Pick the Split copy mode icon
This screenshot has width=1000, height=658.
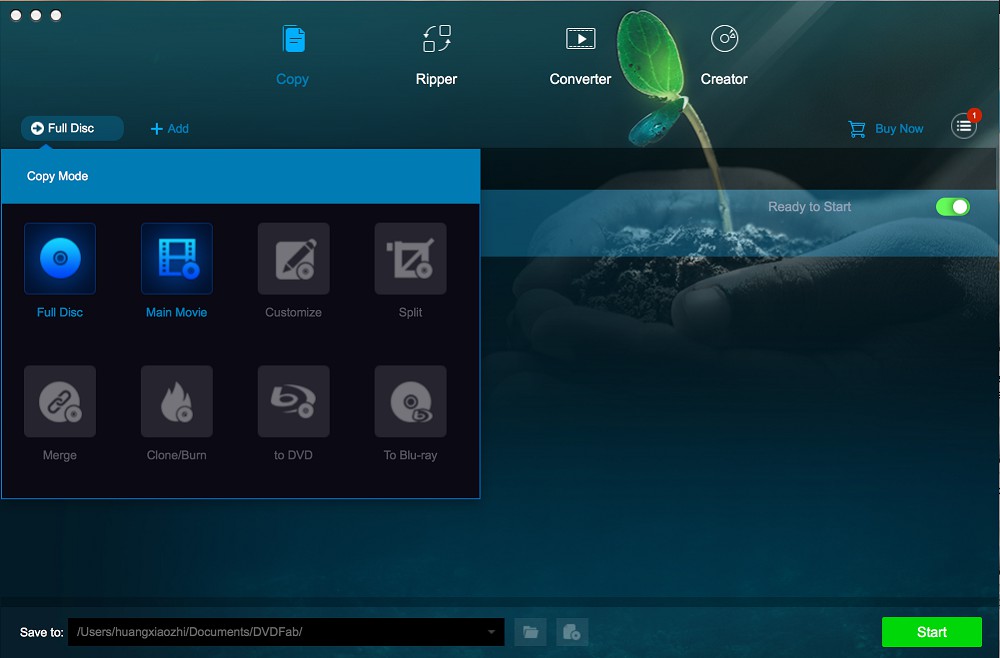pyautogui.click(x=410, y=259)
